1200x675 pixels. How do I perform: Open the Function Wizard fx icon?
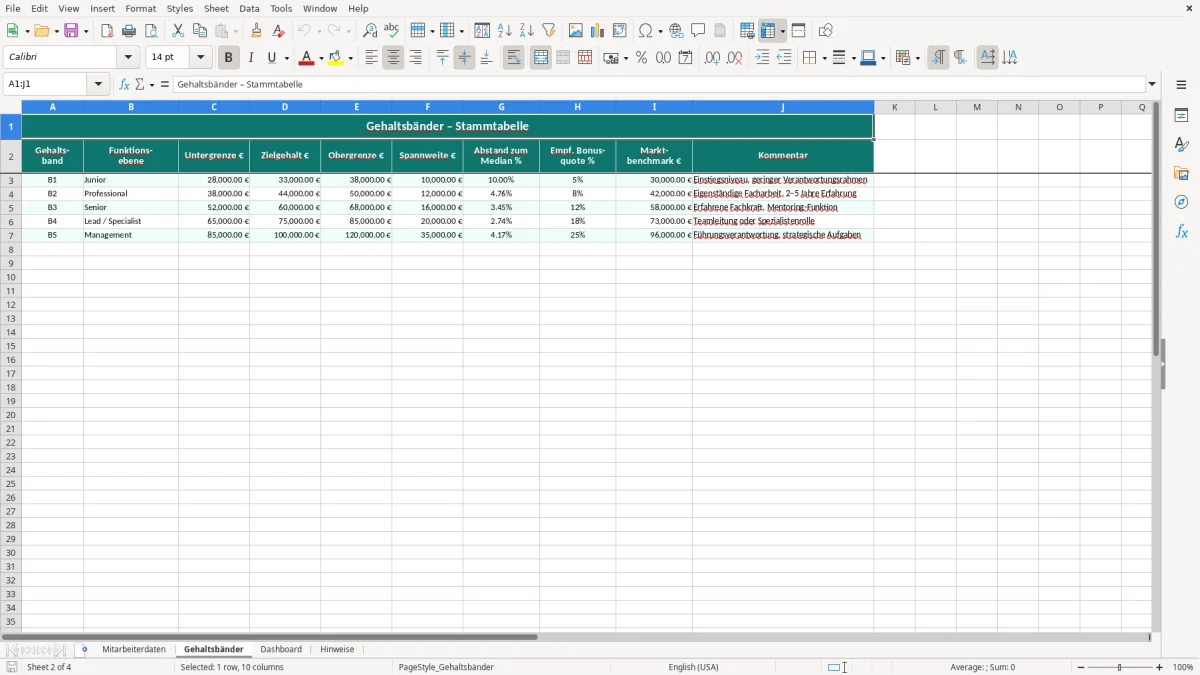(124, 85)
